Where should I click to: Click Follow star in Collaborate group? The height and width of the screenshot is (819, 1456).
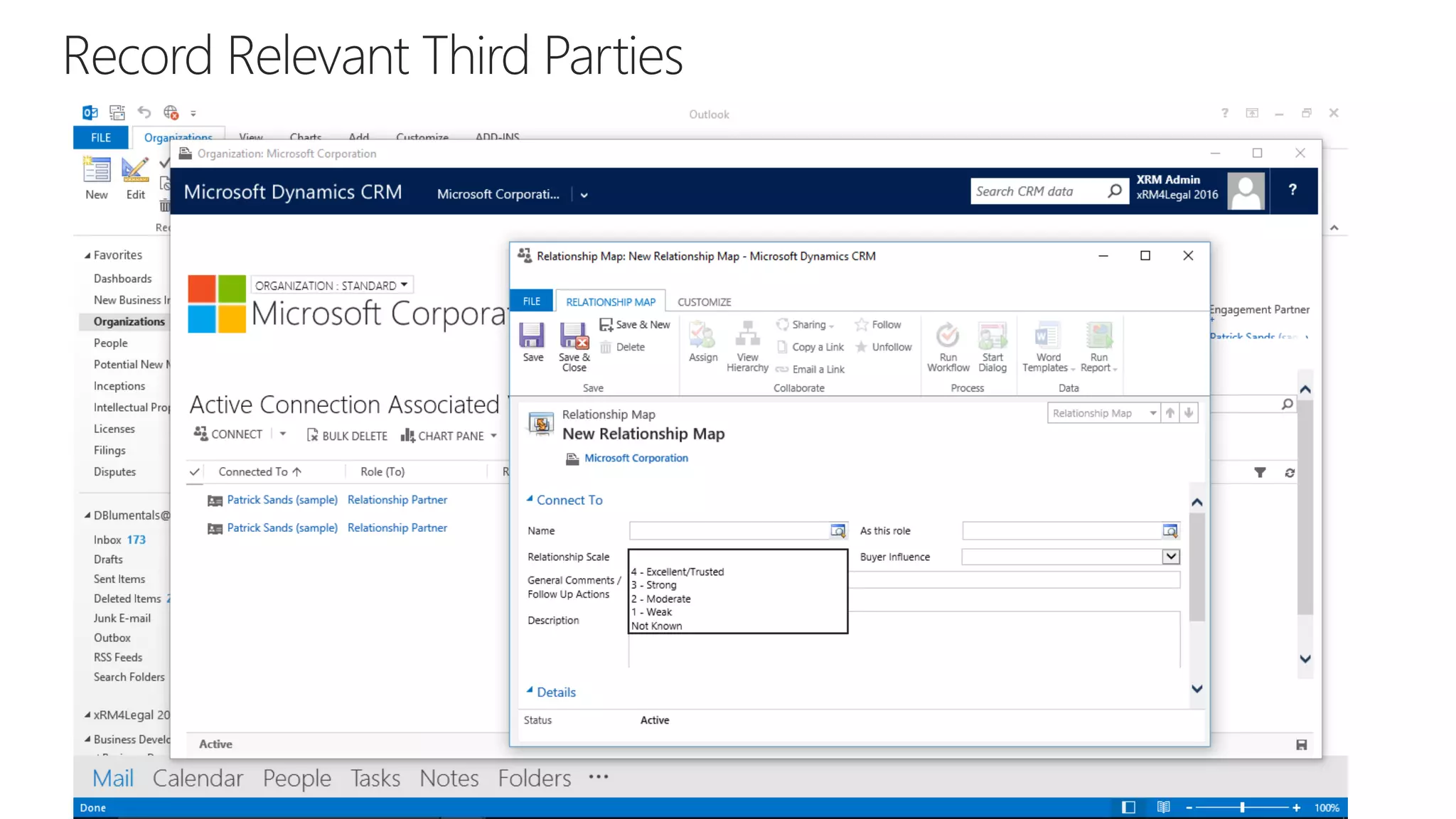click(x=862, y=325)
